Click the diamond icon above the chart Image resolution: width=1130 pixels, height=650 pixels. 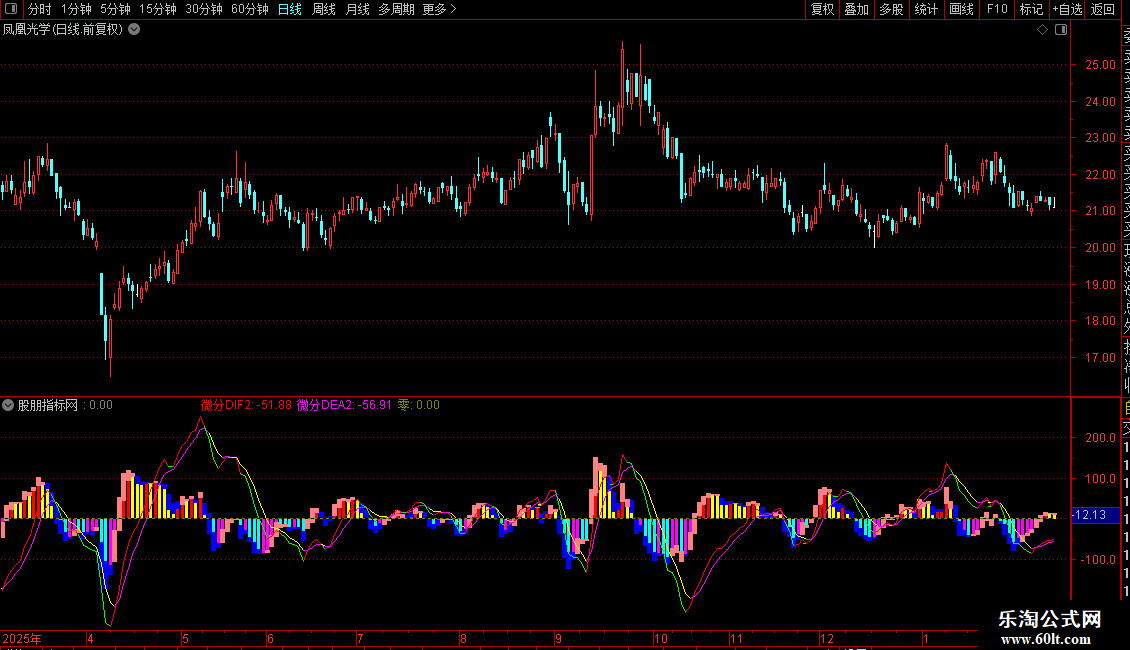coord(1043,30)
